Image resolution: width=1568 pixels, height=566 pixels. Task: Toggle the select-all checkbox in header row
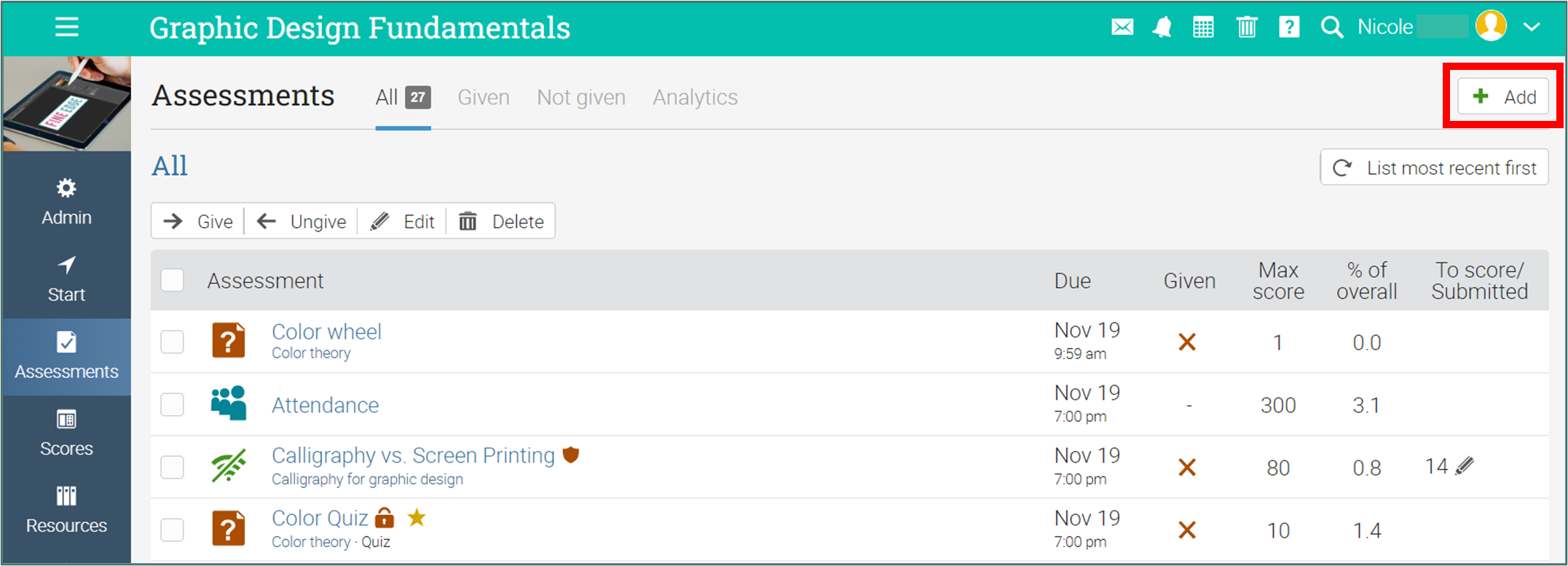173,280
